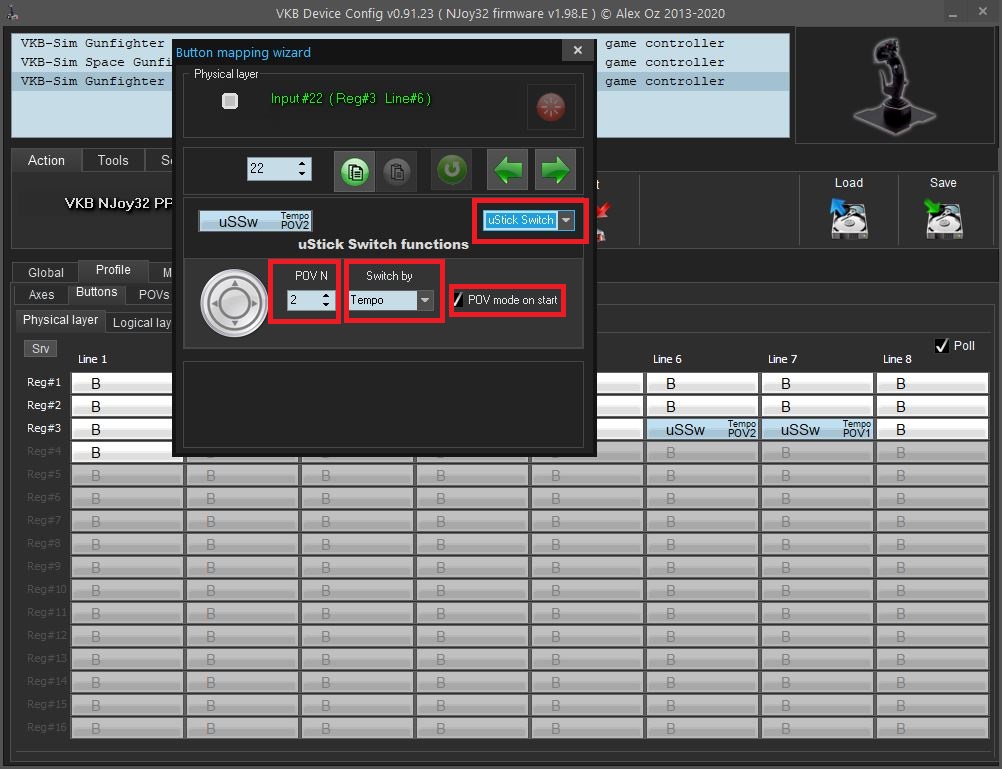Click the grey paste button in wizard

click(396, 170)
